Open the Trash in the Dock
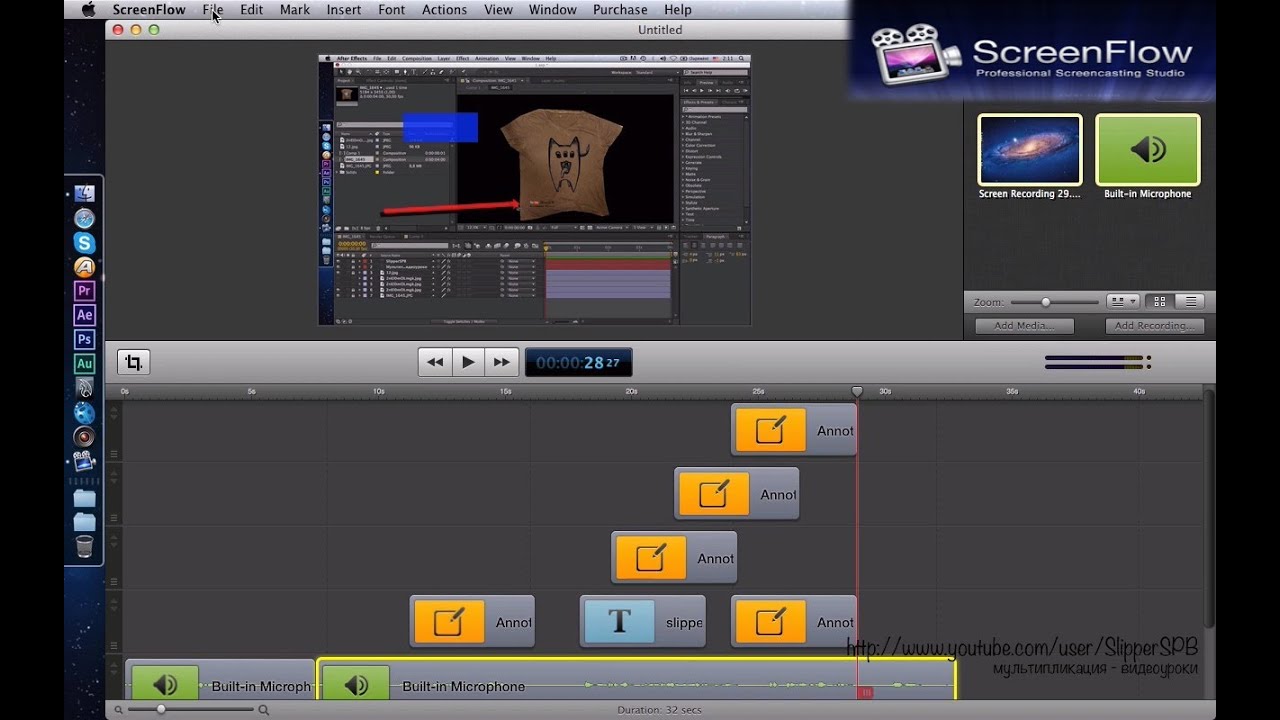This screenshot has height=720, width=1280. (84, 546)
